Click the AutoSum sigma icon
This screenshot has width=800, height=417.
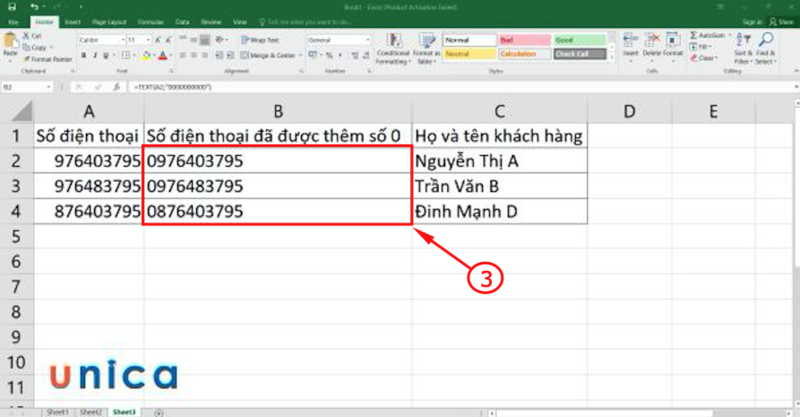(x=692, y=36)
